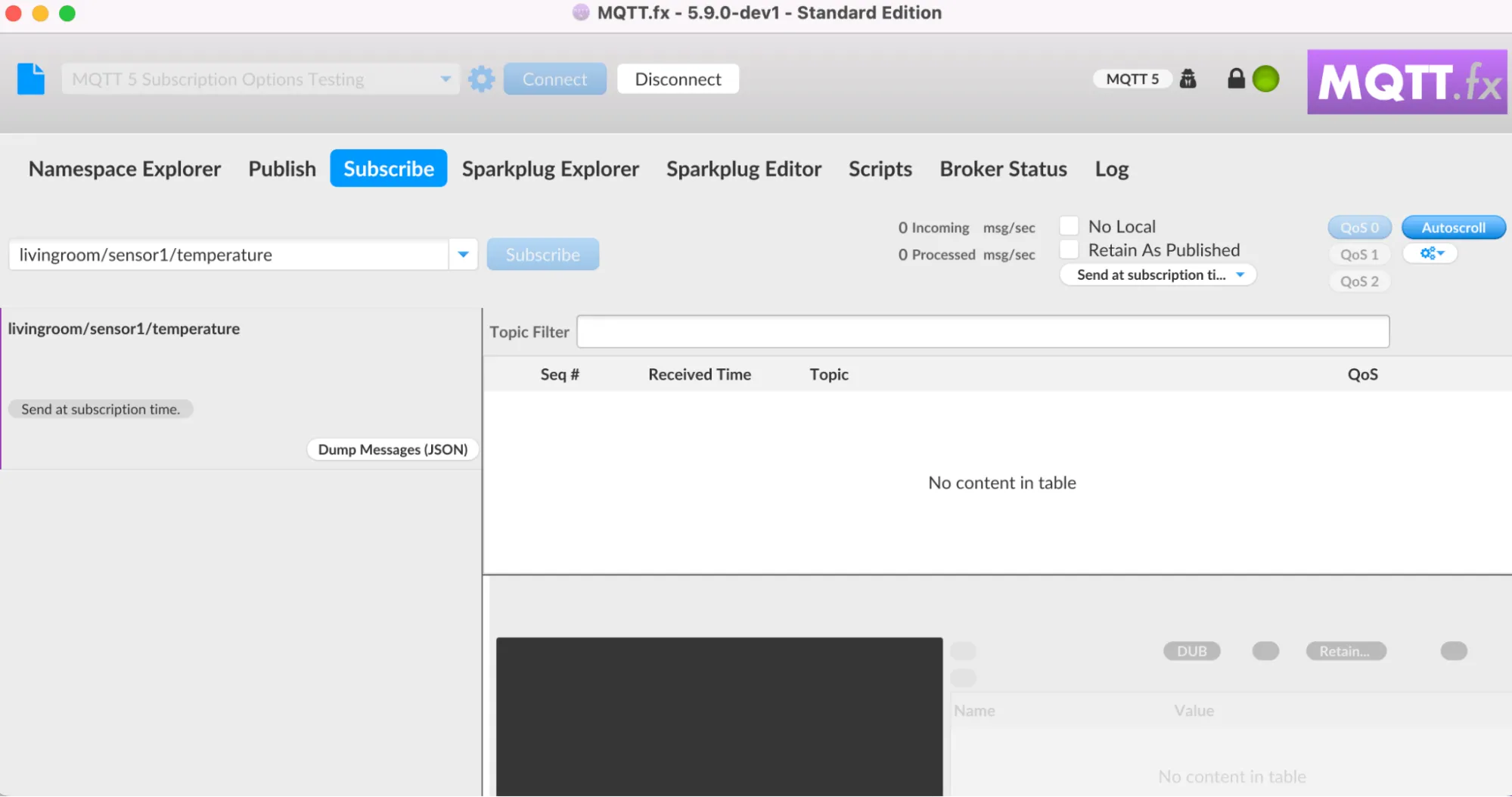This screenshot has width=1512, height=797.
Task: Click the '0 Processed' message rate text
Action: [936, 255]
